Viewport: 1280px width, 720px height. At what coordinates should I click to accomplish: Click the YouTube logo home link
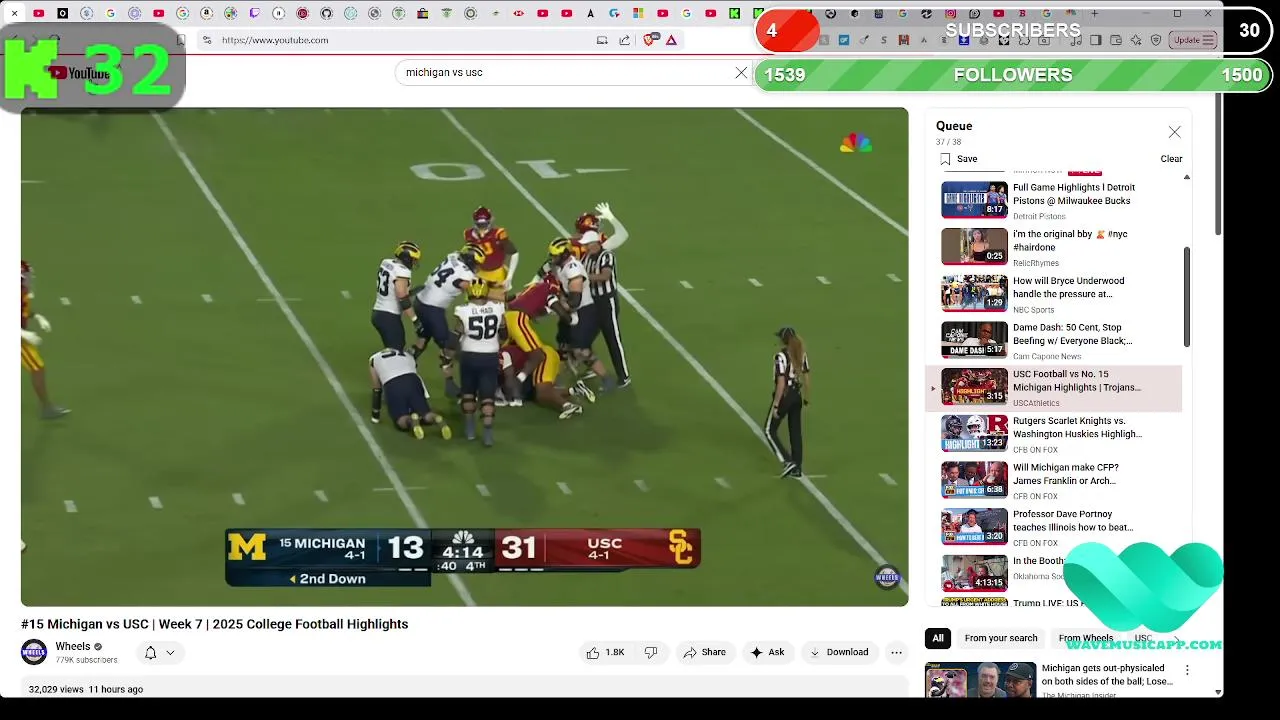pyautogui.click(x=80, y=73)
